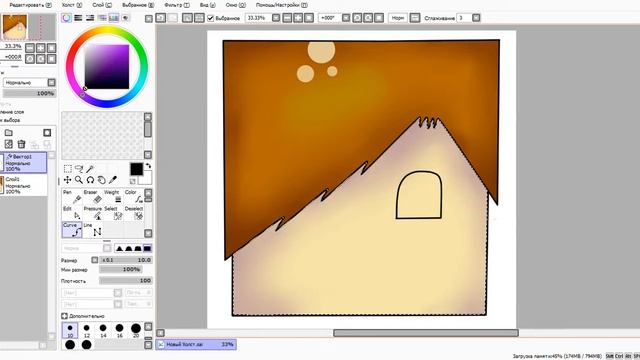Screen dimensions: 640x360
Task: Pick brush size preset 16
Action: (x=119, y=330)
